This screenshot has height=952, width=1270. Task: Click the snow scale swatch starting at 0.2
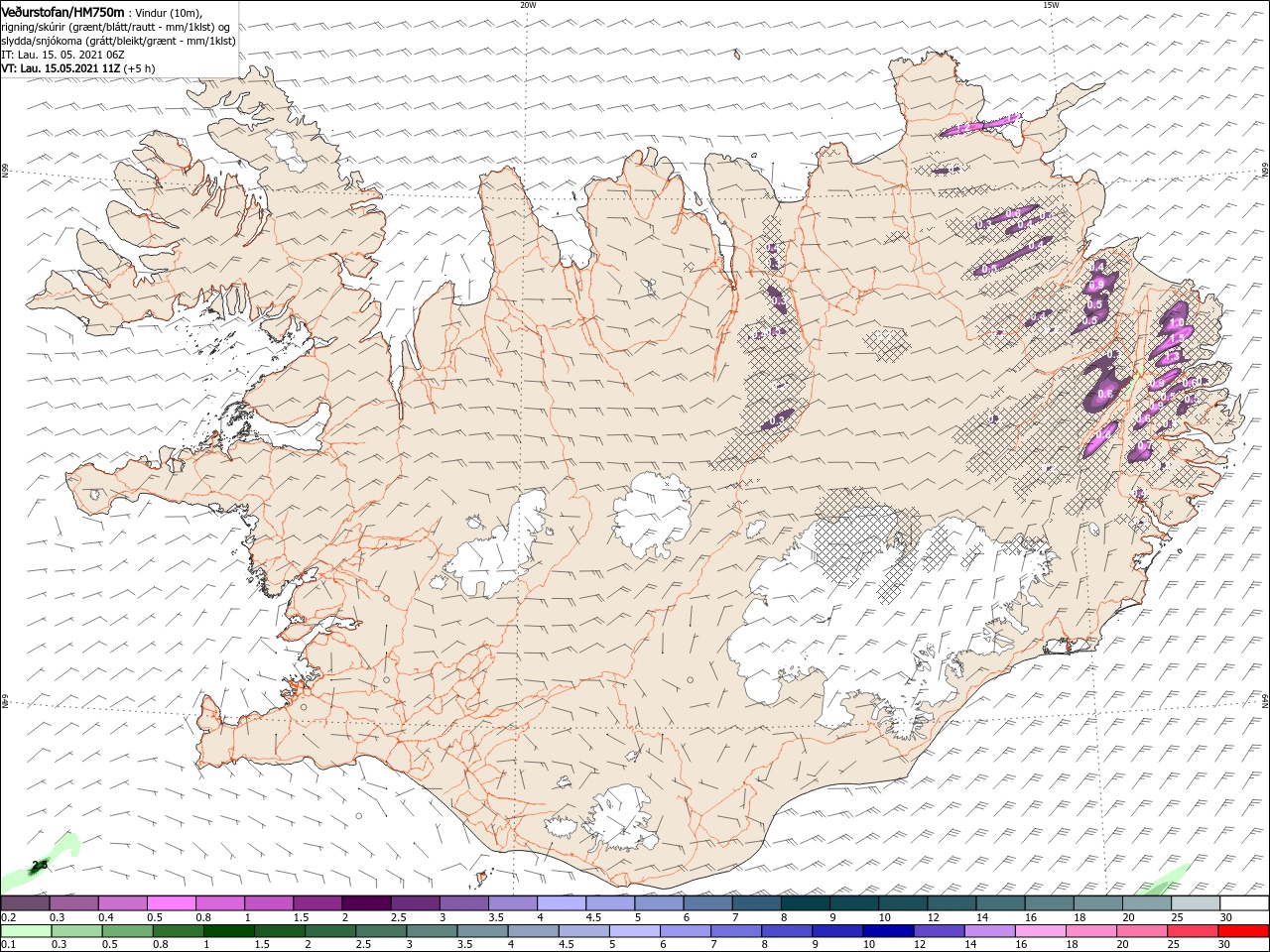(25, 903)
